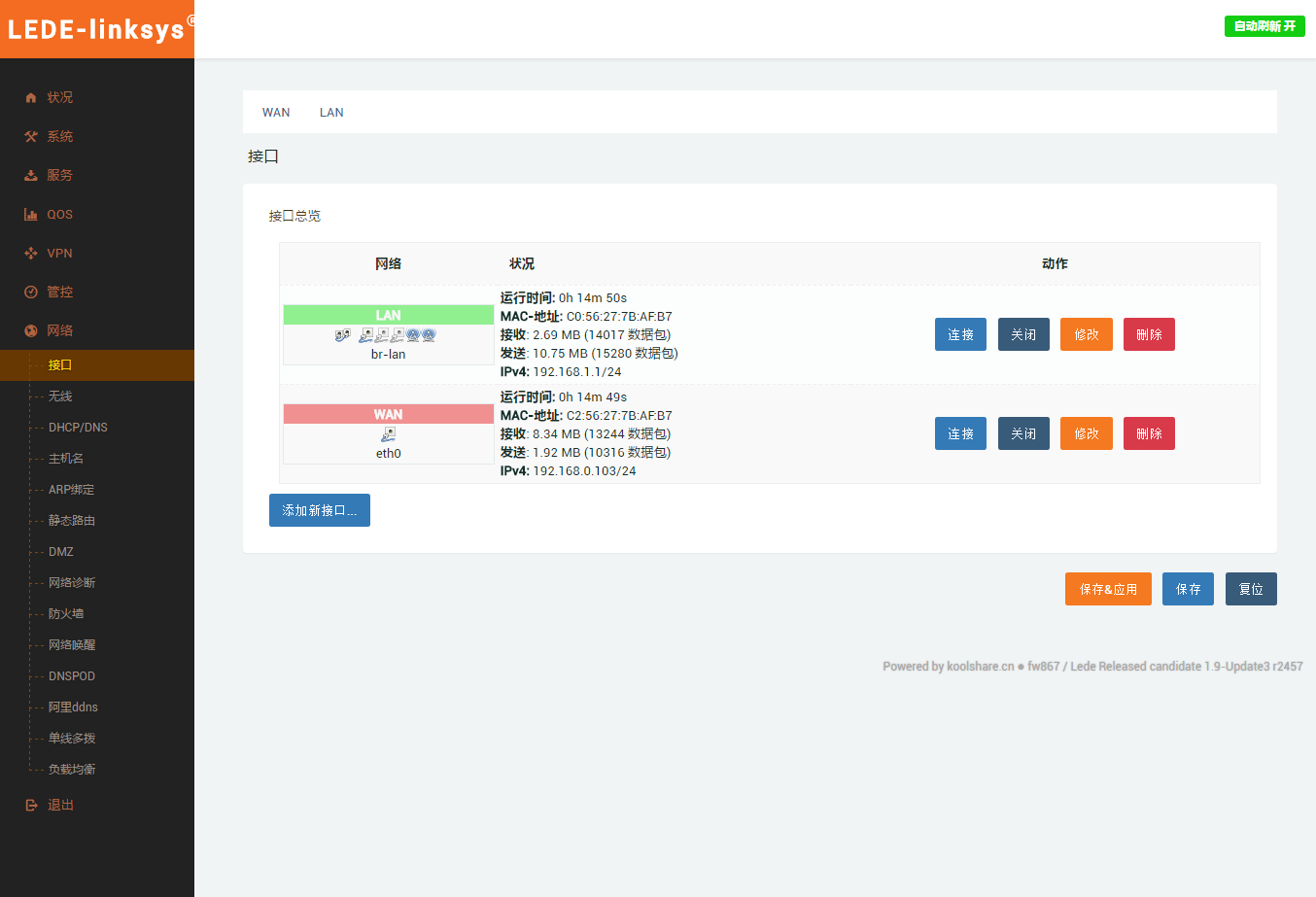The image size is (1316, 897).
Task: Click the wrench icon for 系统
Action: [31, 136]
